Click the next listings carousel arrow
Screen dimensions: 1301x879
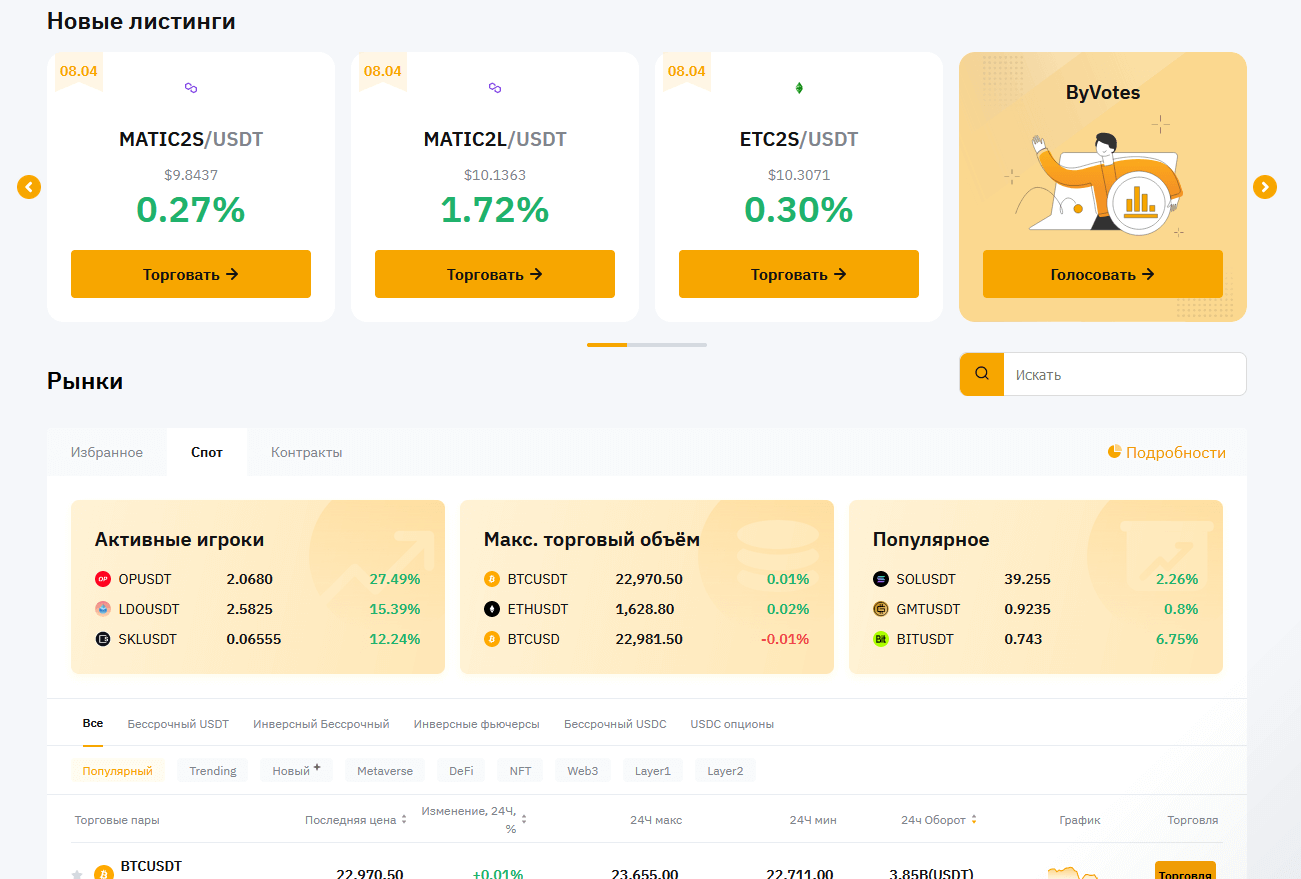pos(1265,187)
